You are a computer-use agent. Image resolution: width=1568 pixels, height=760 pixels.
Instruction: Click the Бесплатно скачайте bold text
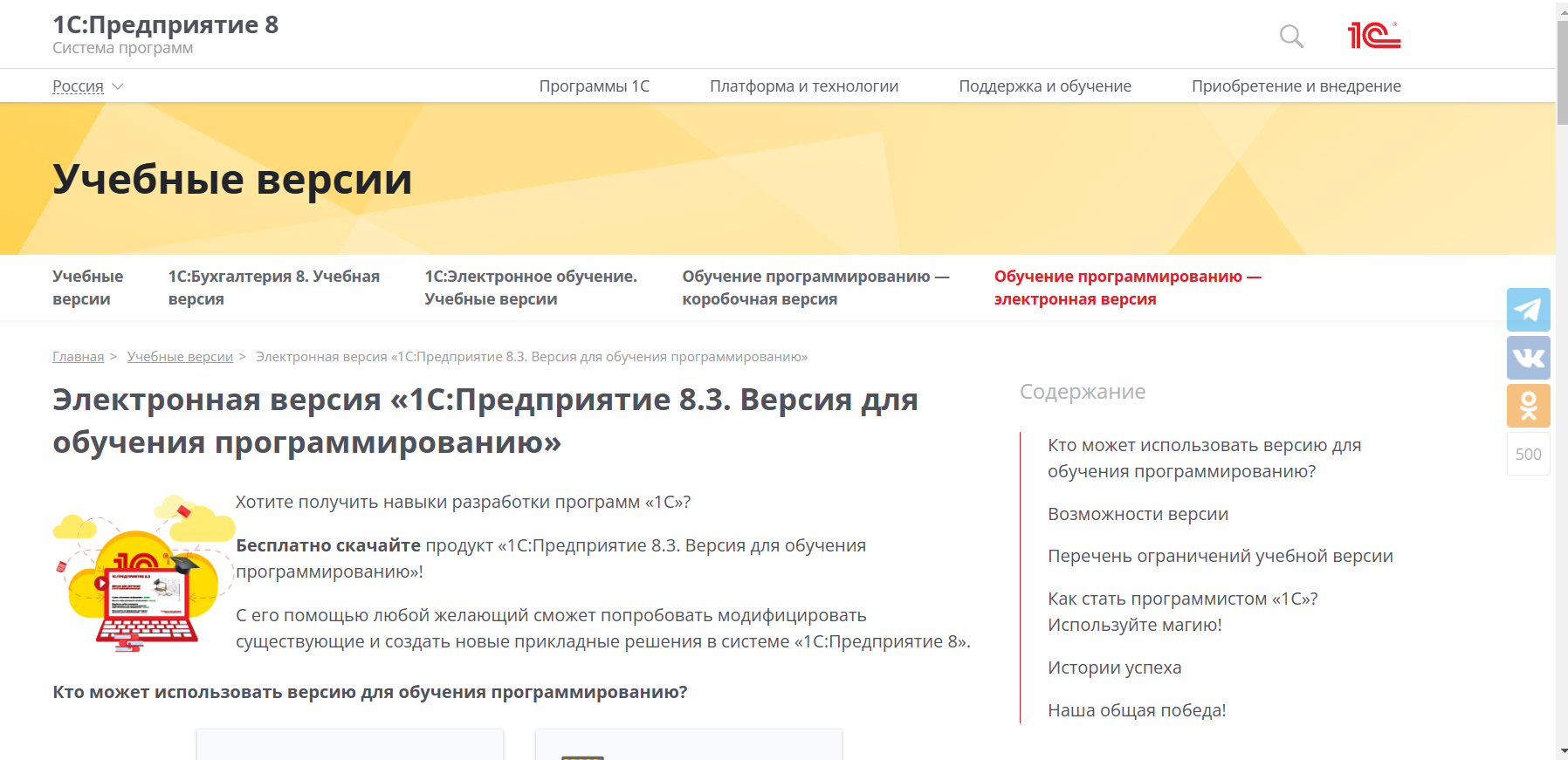point(328,545)
